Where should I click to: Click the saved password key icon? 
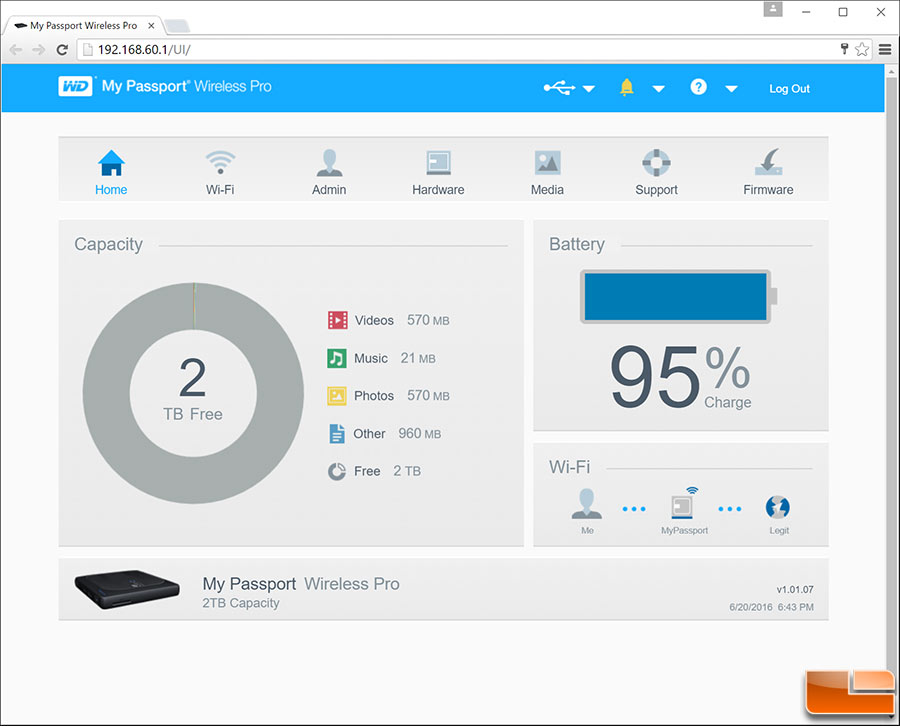(844, 49)
